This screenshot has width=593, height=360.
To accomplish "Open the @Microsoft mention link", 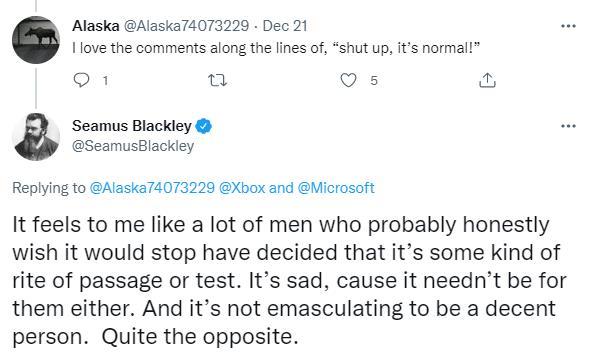I will [x=336, y=188].
